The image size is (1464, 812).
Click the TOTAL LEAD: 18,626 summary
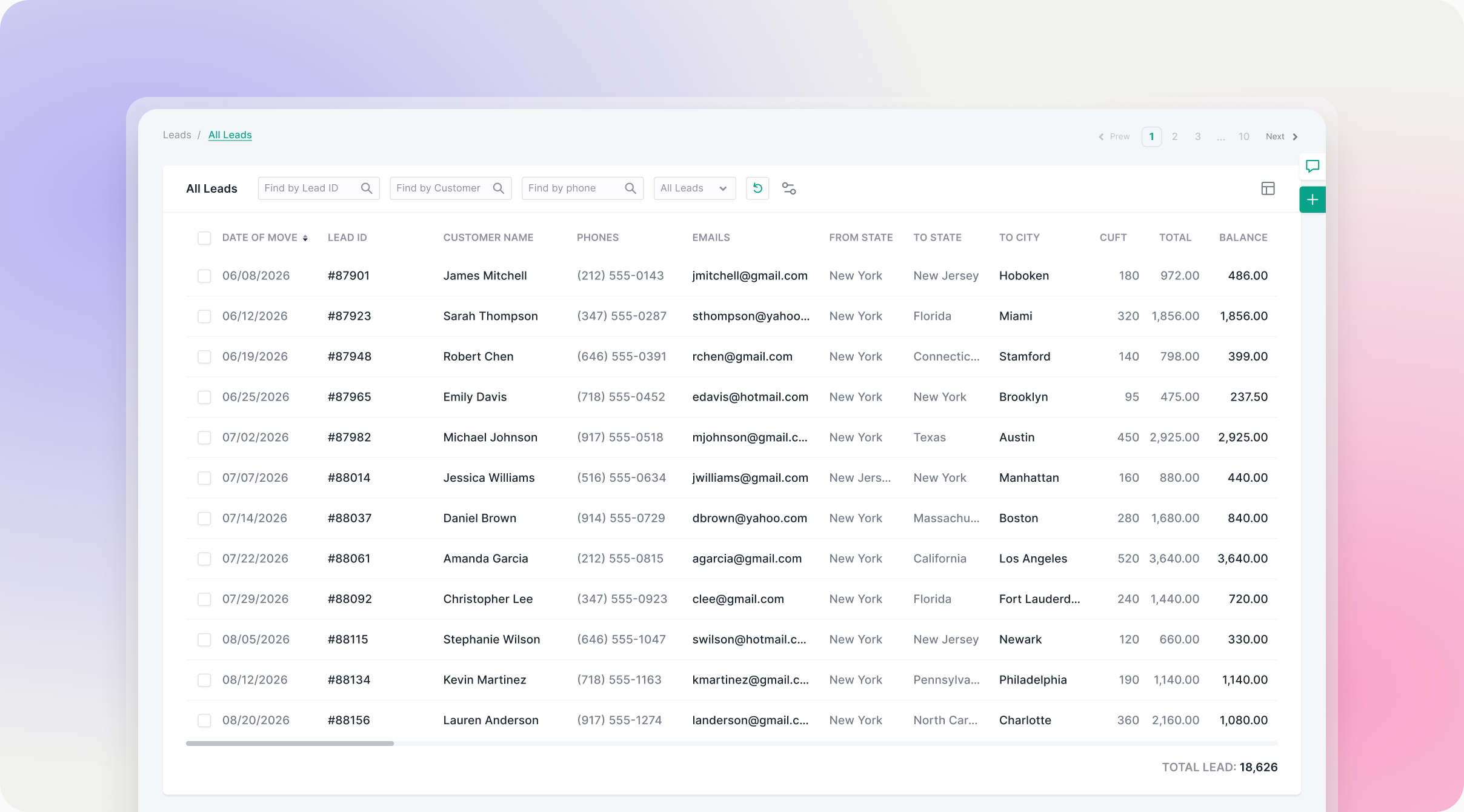pyautogui.click(x=1219, y=767)
